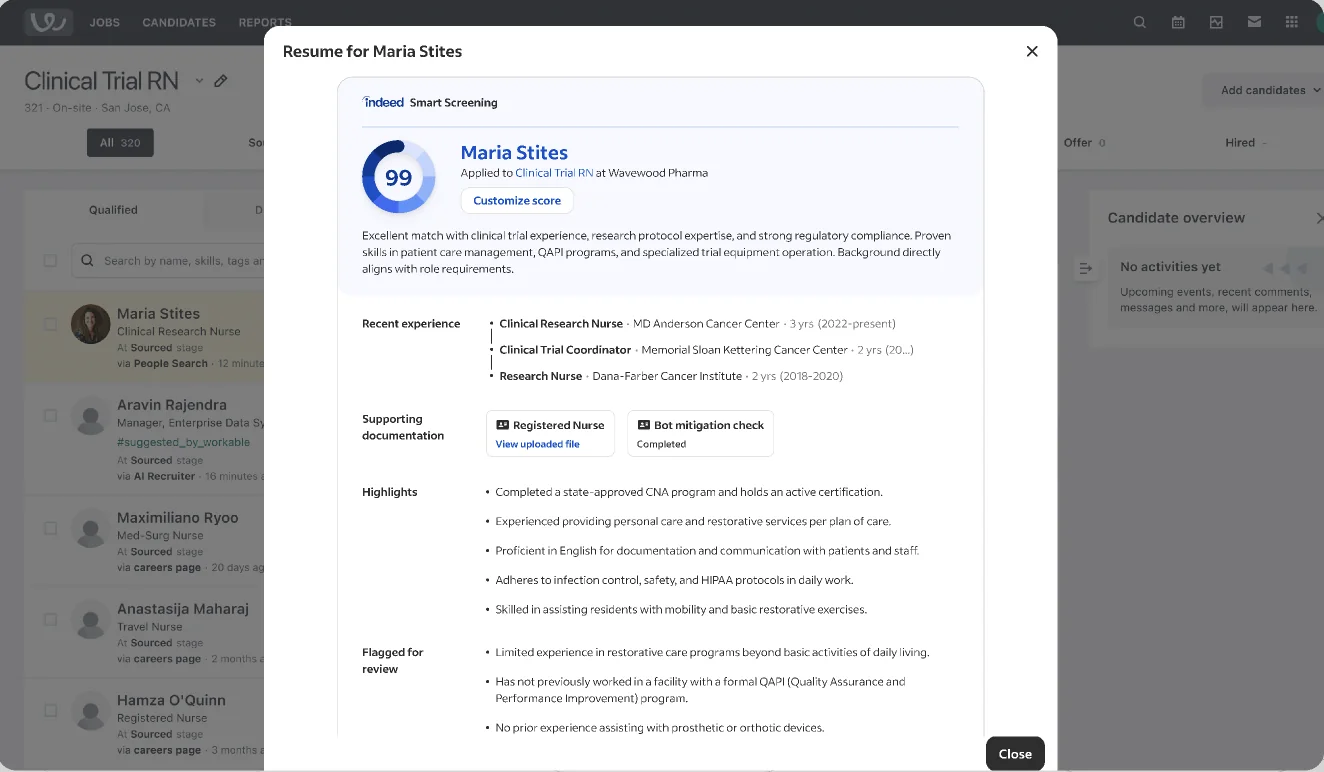The width and height of the screenshot is (1324, 772).
Task: Open the apps grid icon
Action: (1292, 22)
